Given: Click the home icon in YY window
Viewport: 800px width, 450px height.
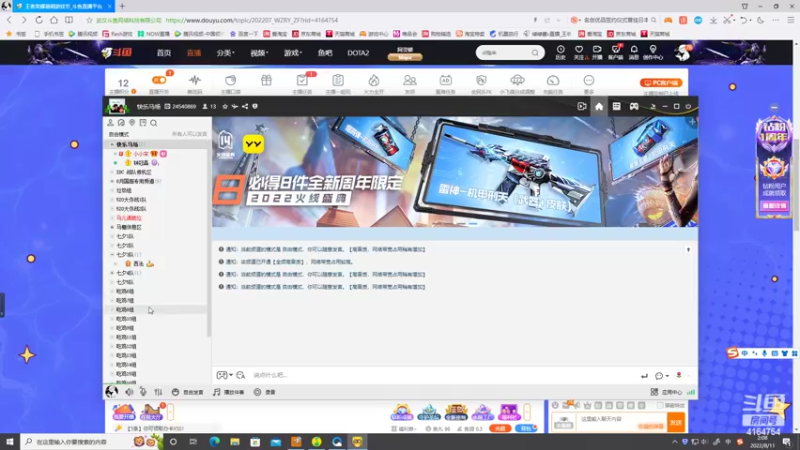Looking at the screenshot, I should coord(599,106).
